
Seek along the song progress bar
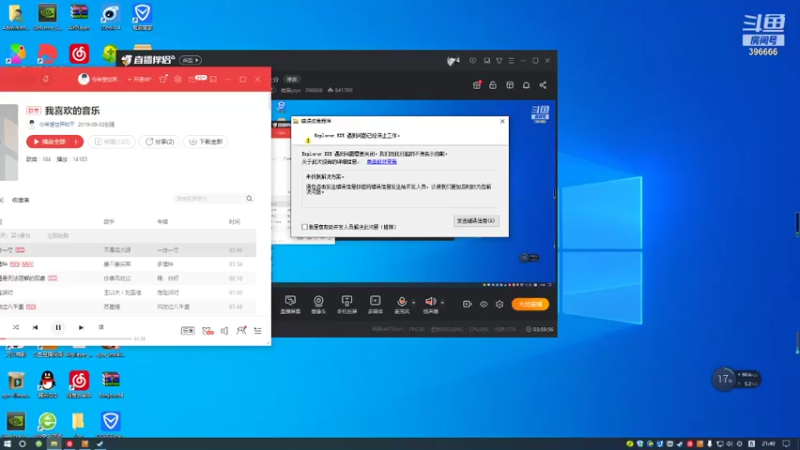pyautogui.click(x=66, y=339)
